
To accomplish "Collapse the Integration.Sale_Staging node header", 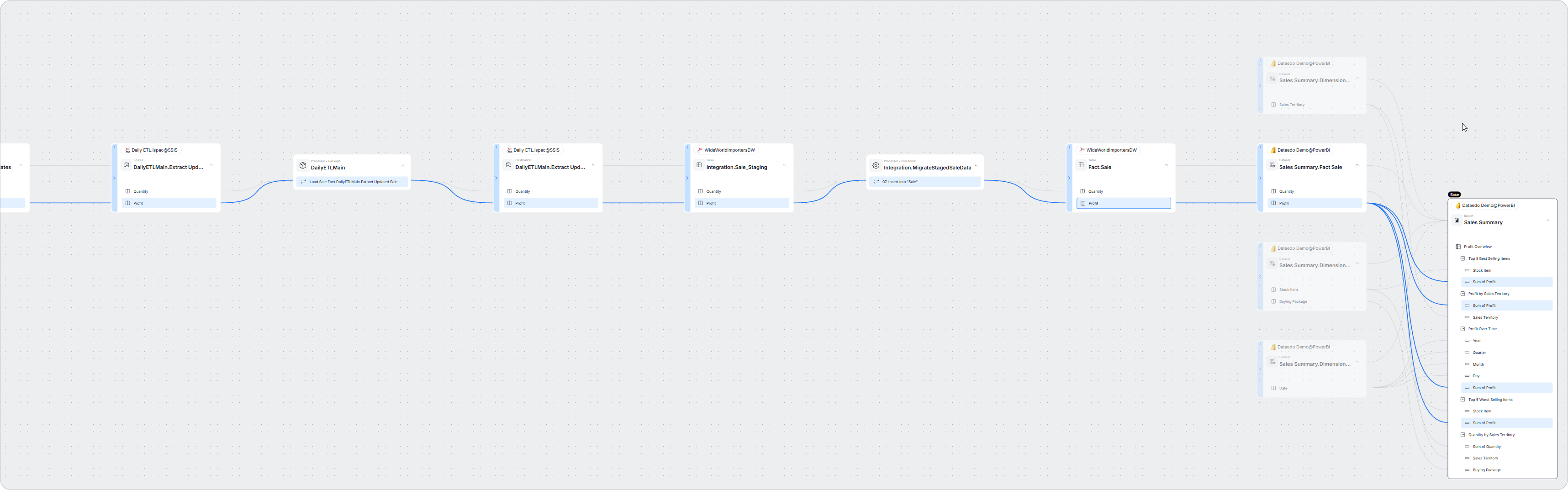I will point(785,164).
